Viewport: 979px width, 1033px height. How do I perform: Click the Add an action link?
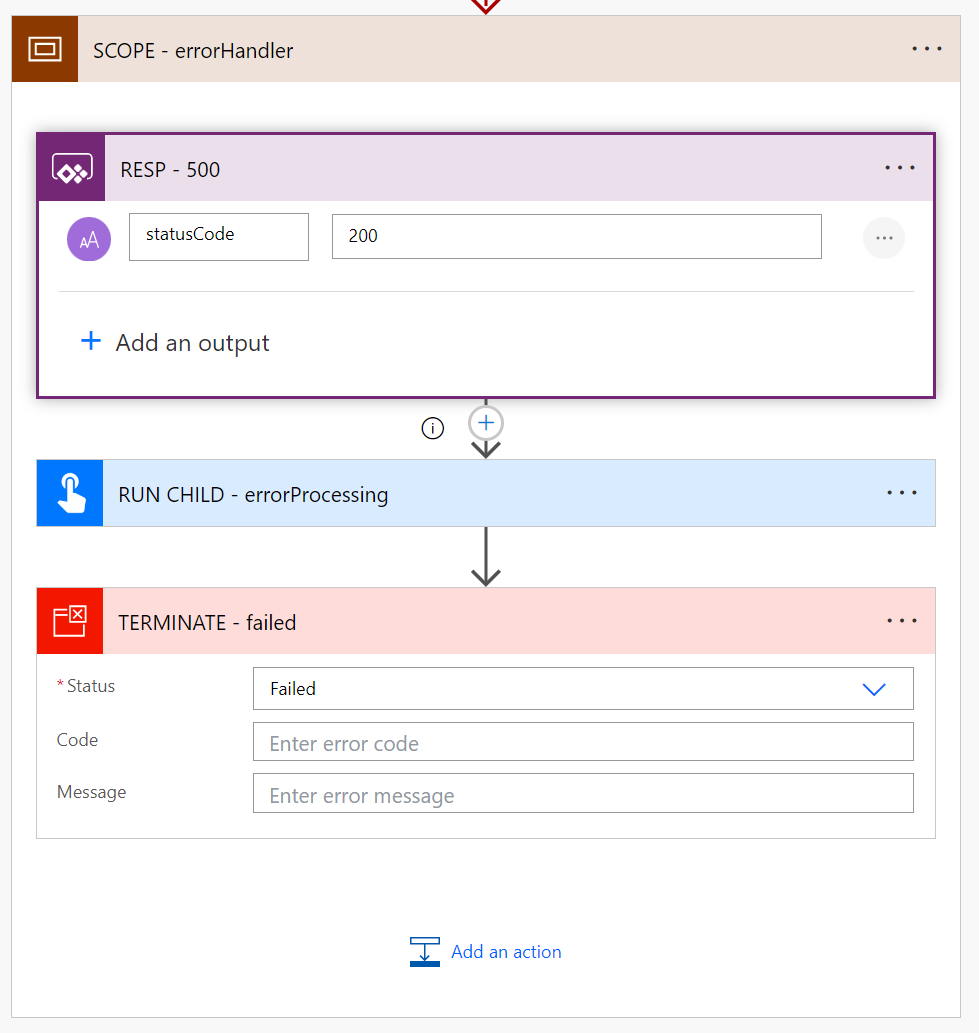506,952
